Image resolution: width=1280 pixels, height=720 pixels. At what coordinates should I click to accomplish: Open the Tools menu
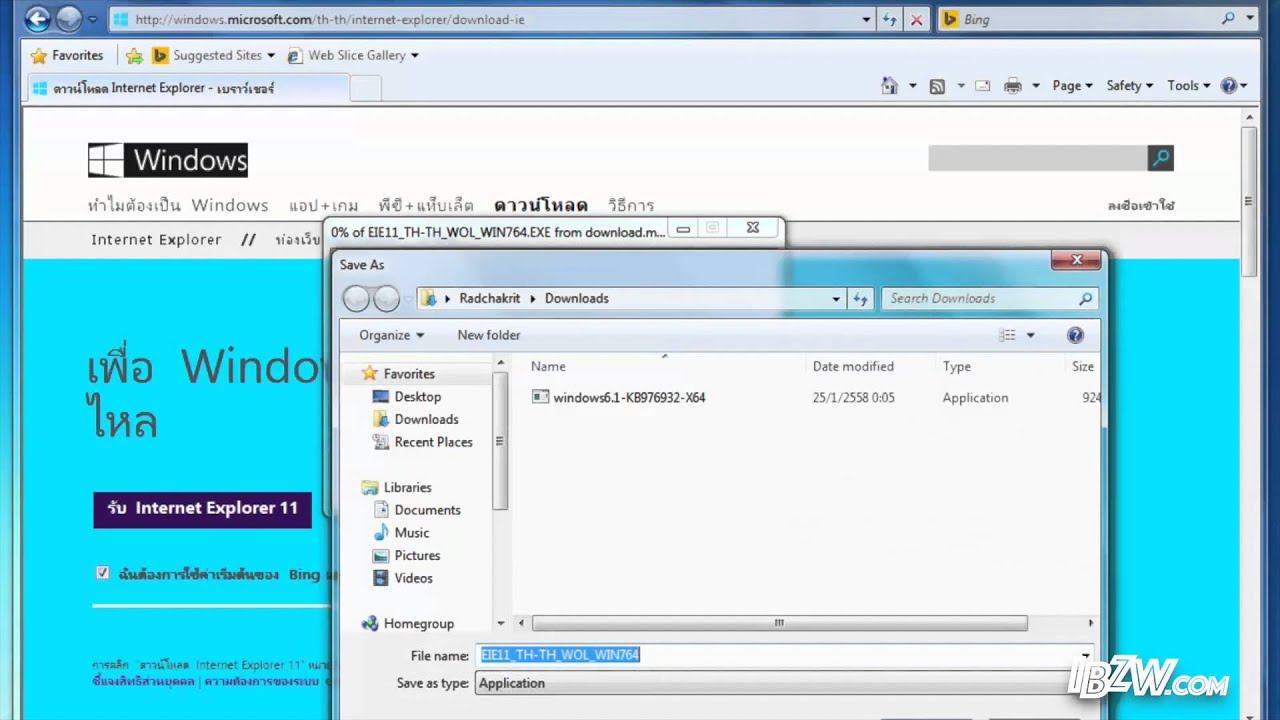pyautogui.click(x=1189, y=86)
